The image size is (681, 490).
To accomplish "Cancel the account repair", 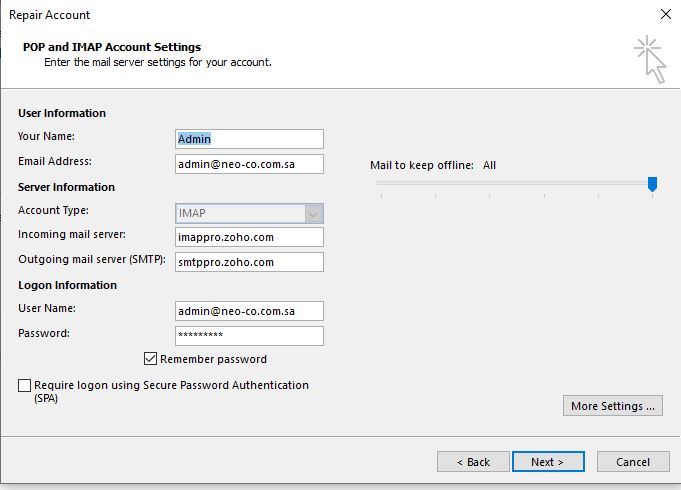I will (x=633, y=462).
